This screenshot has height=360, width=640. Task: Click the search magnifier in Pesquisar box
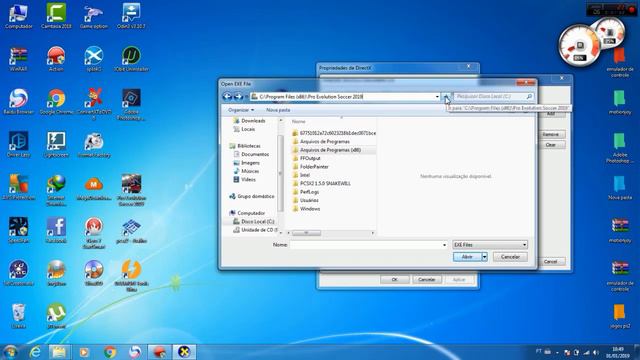529,97
